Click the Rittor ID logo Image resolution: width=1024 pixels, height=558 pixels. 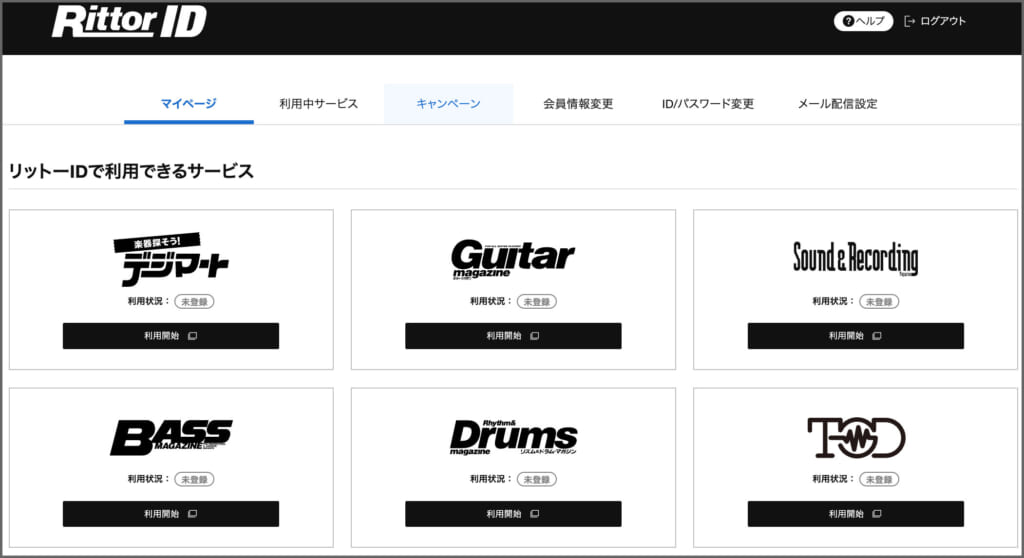point(129,22)
